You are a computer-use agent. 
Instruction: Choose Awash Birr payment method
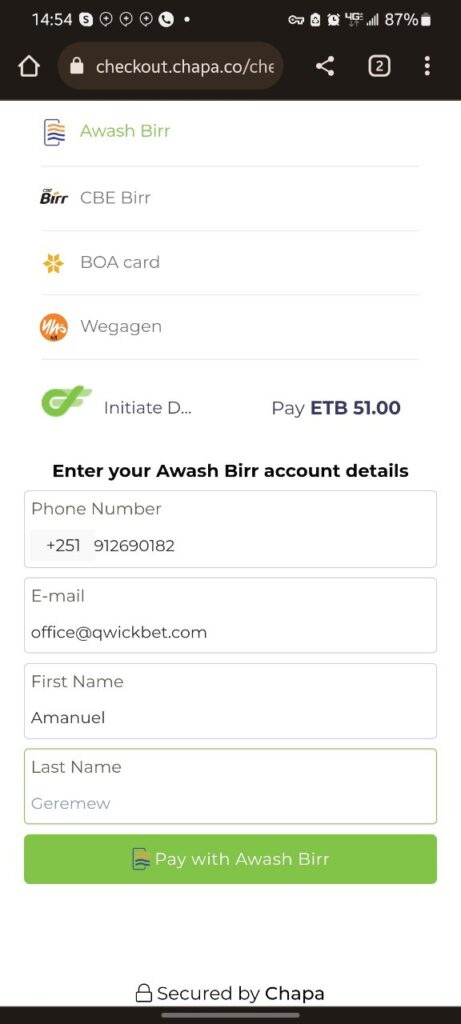tap(230, 131)
